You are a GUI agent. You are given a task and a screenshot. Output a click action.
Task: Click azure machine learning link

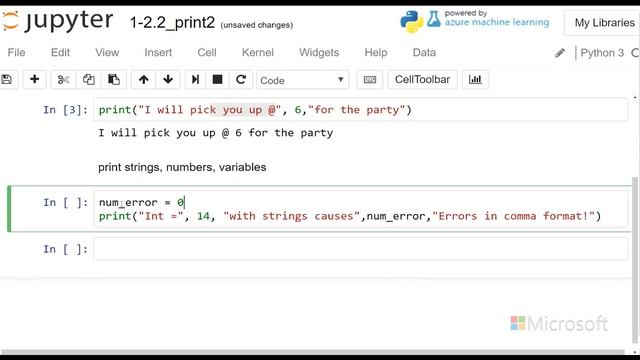click(x=497, y=22)
